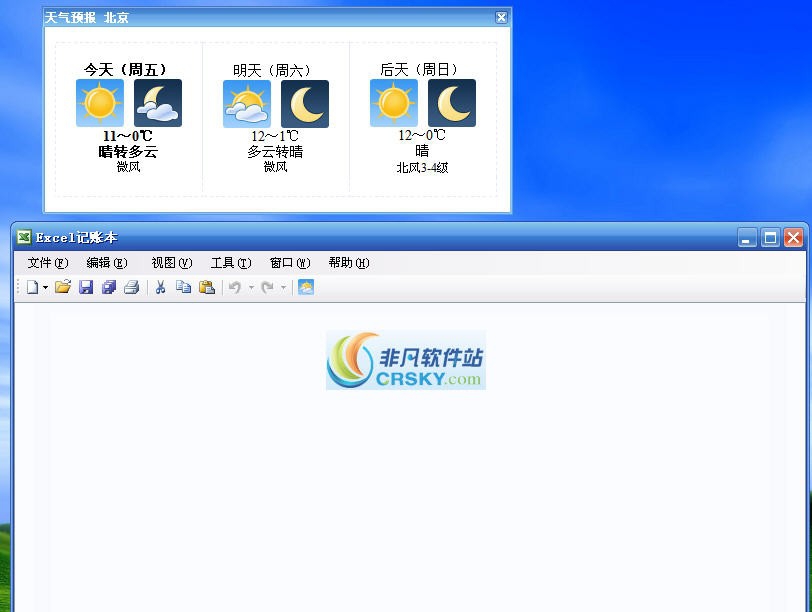
Task: Open the 文件 menu
Action: (46, 263)
